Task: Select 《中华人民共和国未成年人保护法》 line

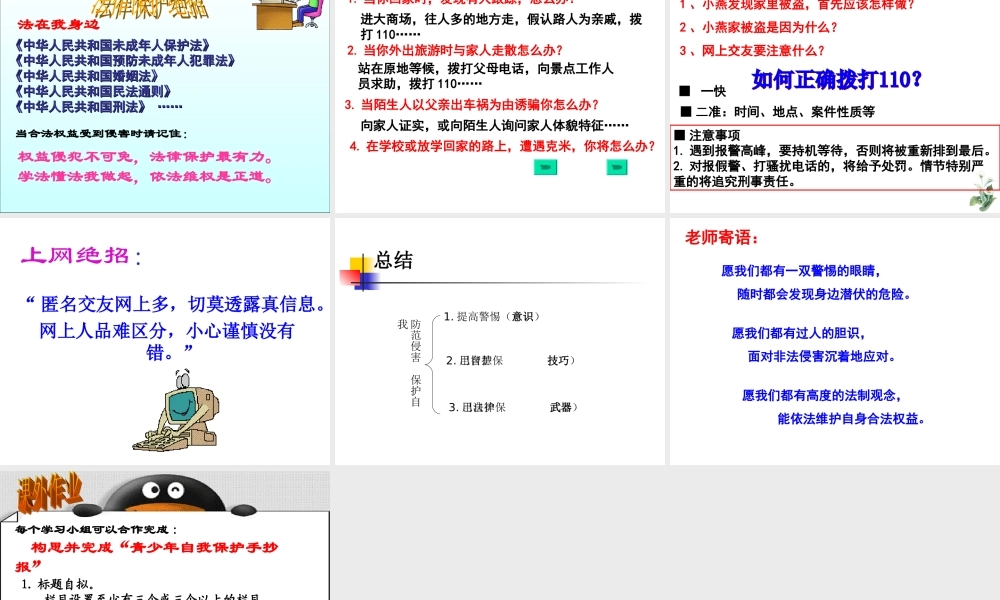Action: coord(112,45)
